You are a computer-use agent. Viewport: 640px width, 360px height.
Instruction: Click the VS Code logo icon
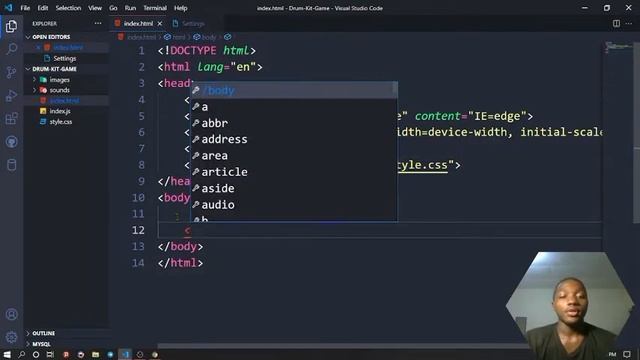(8, 7)
